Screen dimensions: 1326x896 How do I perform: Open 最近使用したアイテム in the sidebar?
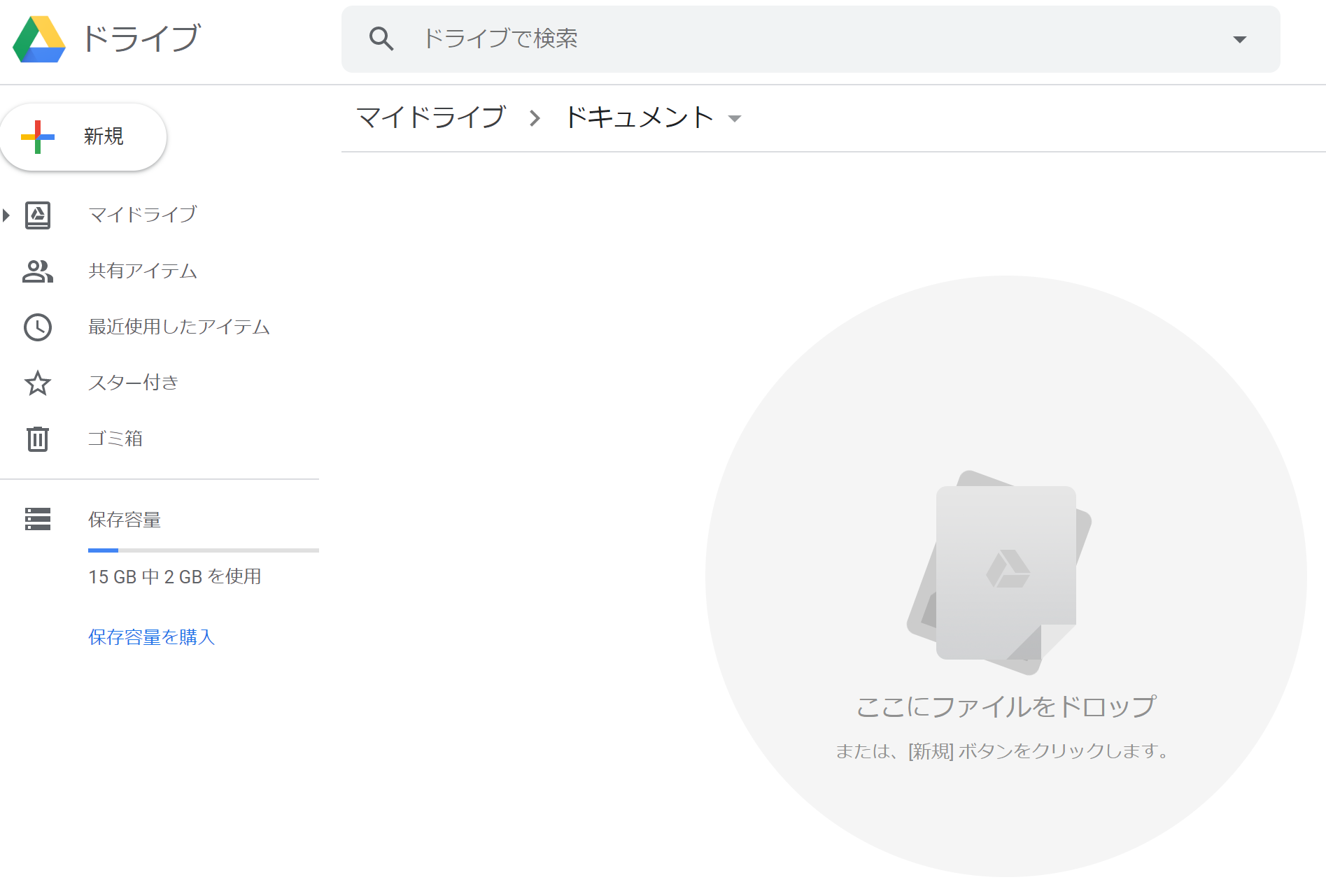[x=179, y=327]
